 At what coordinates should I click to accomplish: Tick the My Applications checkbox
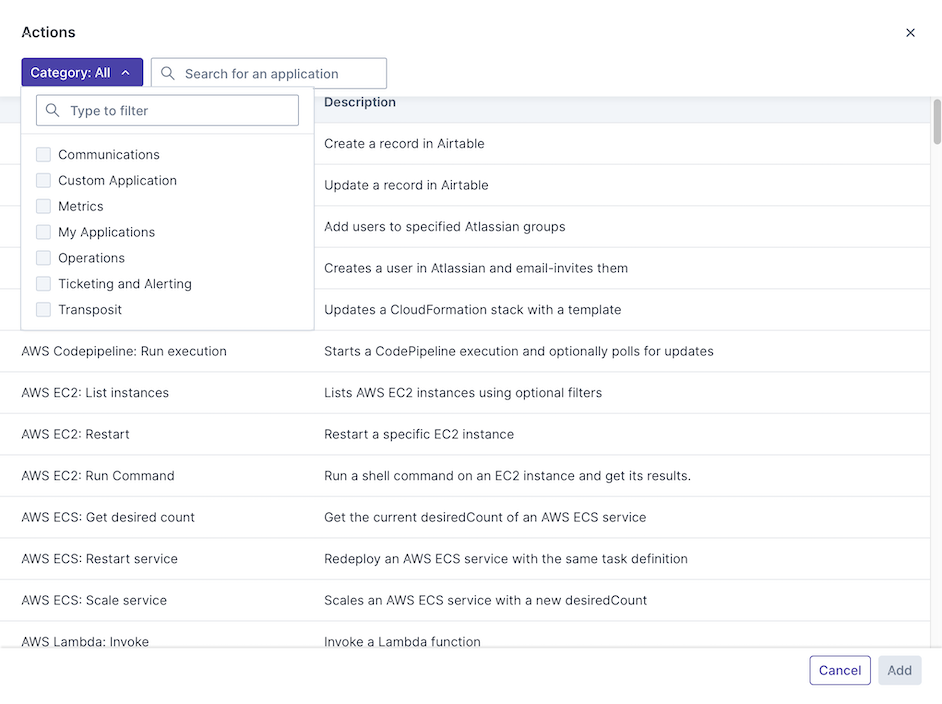click(43, 232)
